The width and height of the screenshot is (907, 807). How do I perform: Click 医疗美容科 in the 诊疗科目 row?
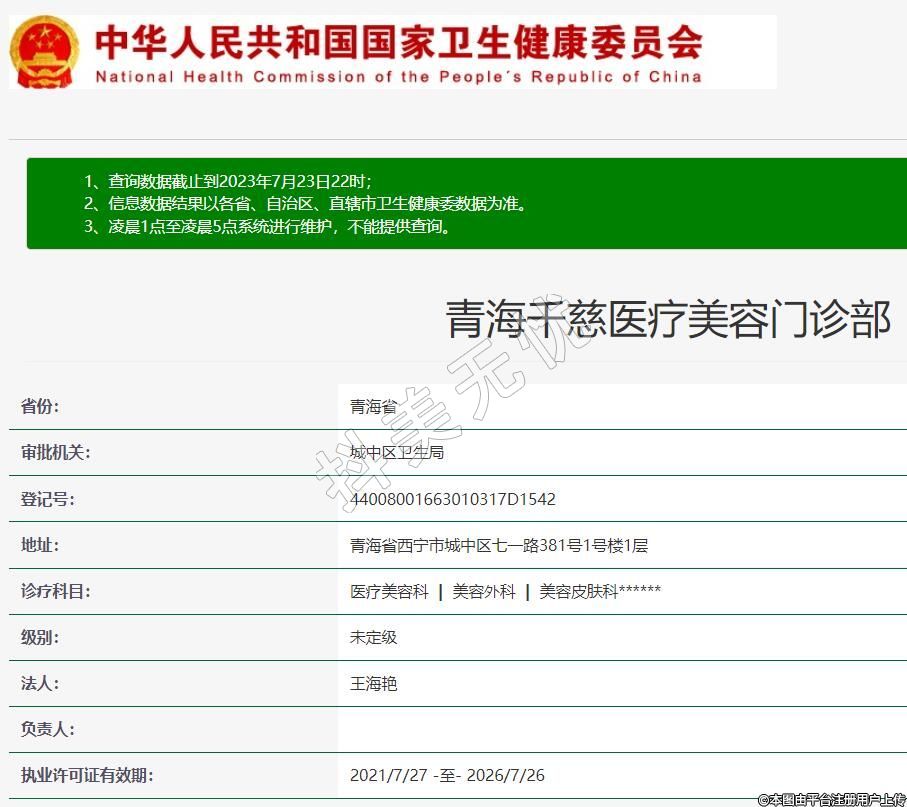click(x=389, y=591)
